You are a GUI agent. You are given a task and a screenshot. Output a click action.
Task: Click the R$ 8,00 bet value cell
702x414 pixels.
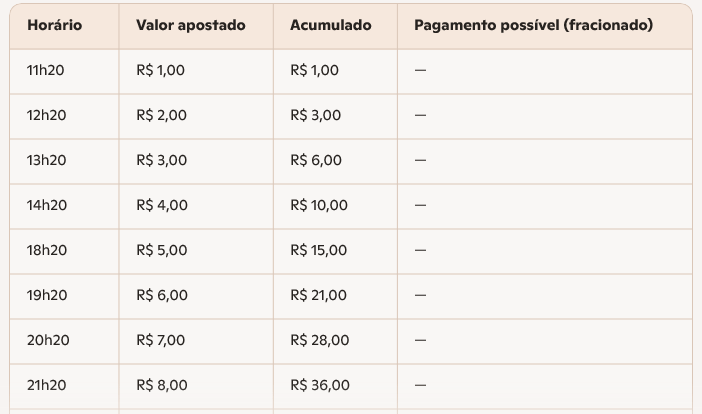(x=161, y=386)
